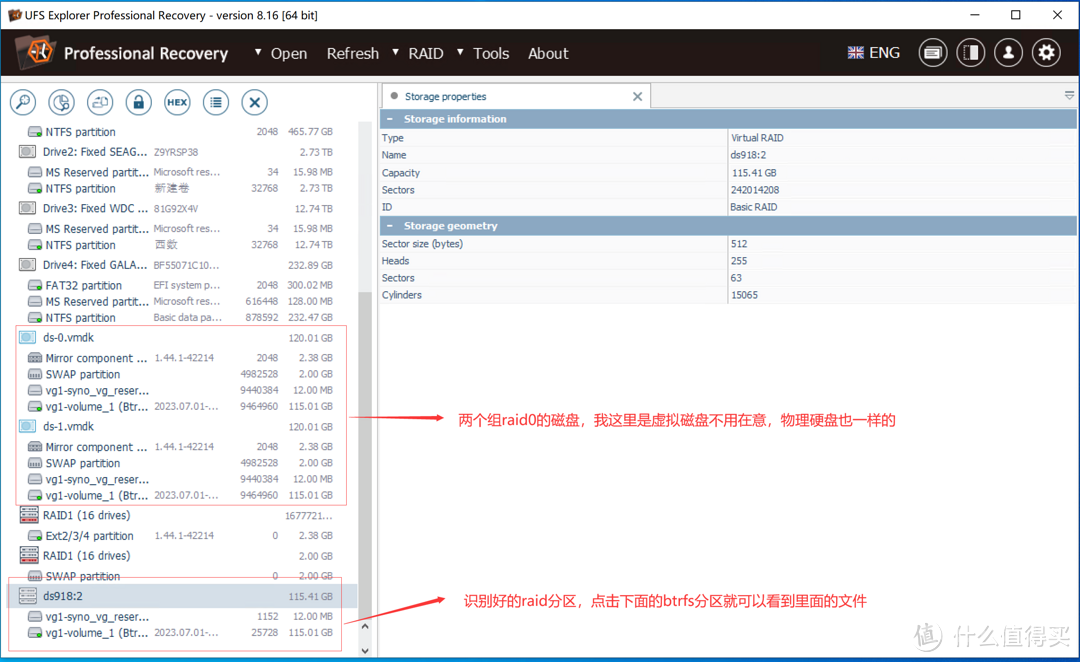Click icon of RAID1 (16 drives) 2.00 GB
Image resolution: width=1080 pixels, height=662 pixels.
tap(29, 555)
